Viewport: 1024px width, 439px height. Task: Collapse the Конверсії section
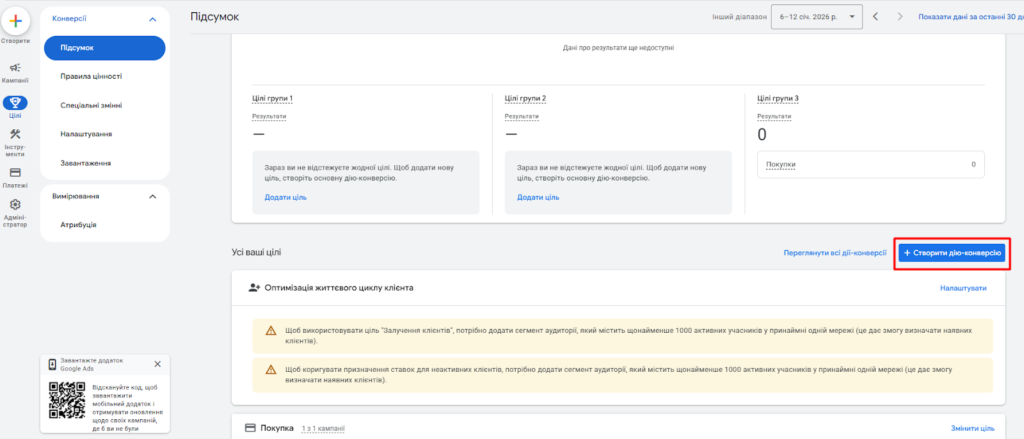coord(152,19)
